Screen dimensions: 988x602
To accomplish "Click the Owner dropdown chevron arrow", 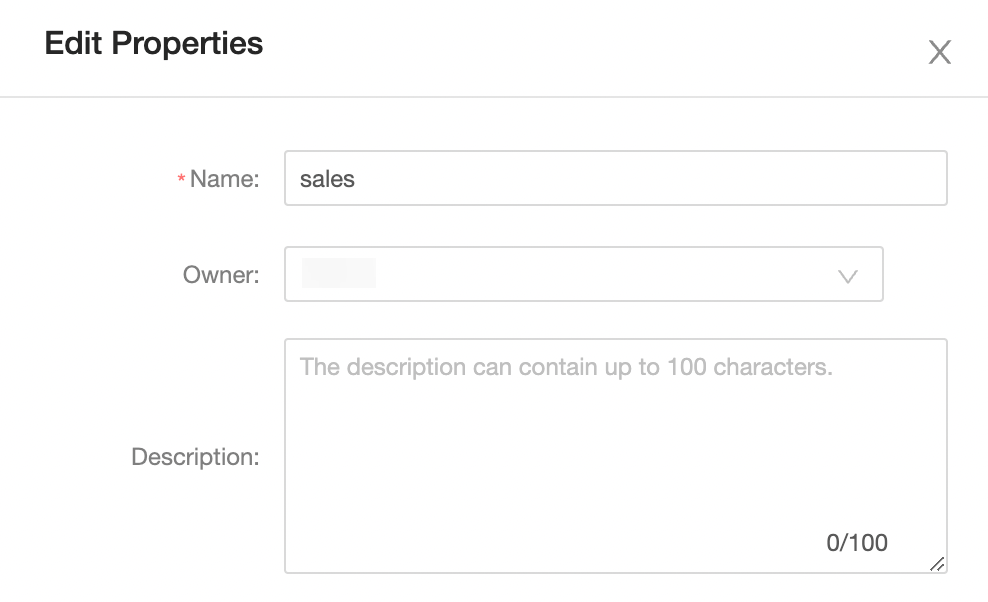I will point(848,276).
